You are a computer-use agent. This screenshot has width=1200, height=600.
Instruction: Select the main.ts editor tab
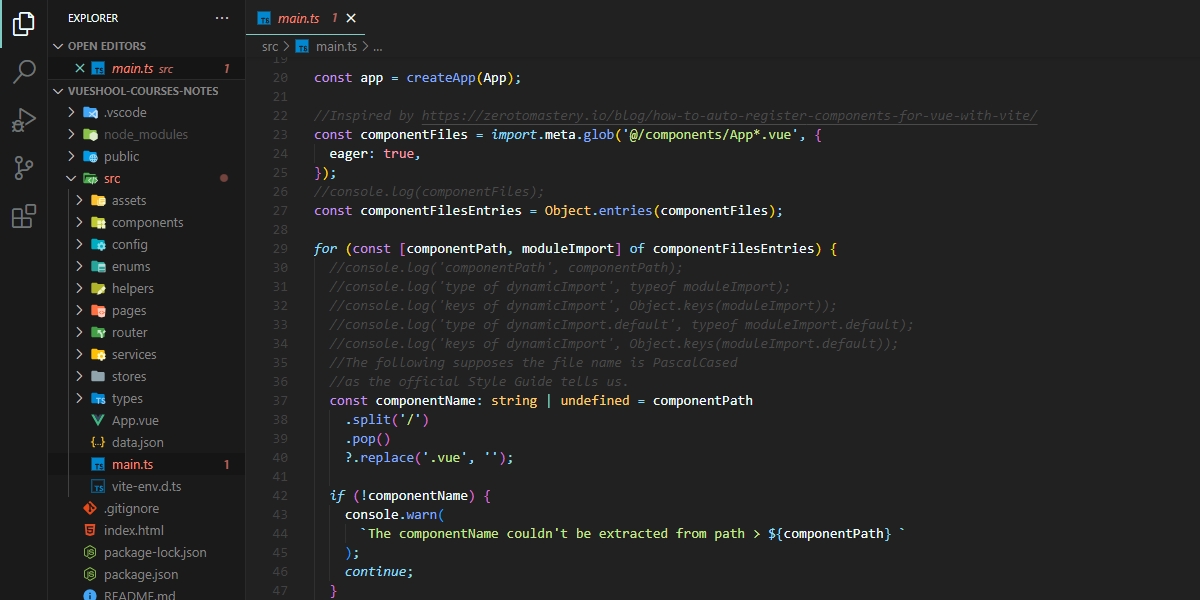coord(300,18)
